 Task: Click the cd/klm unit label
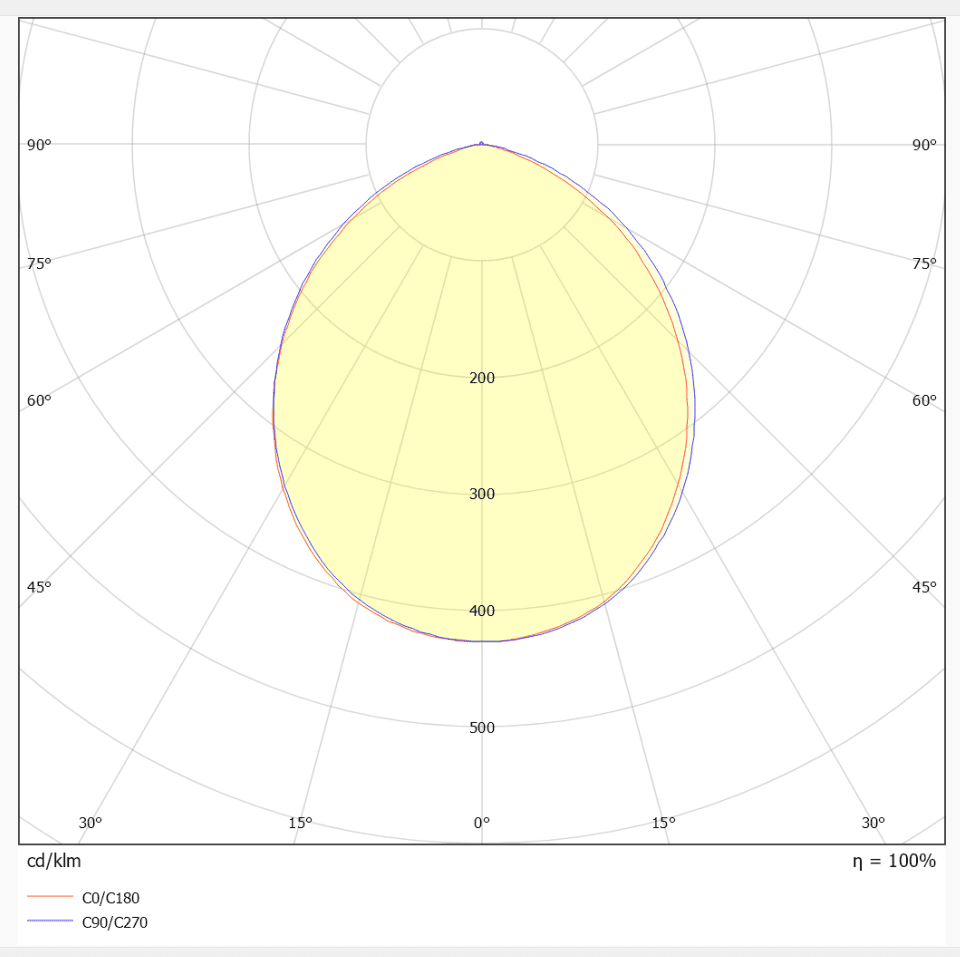click(54, 861)
